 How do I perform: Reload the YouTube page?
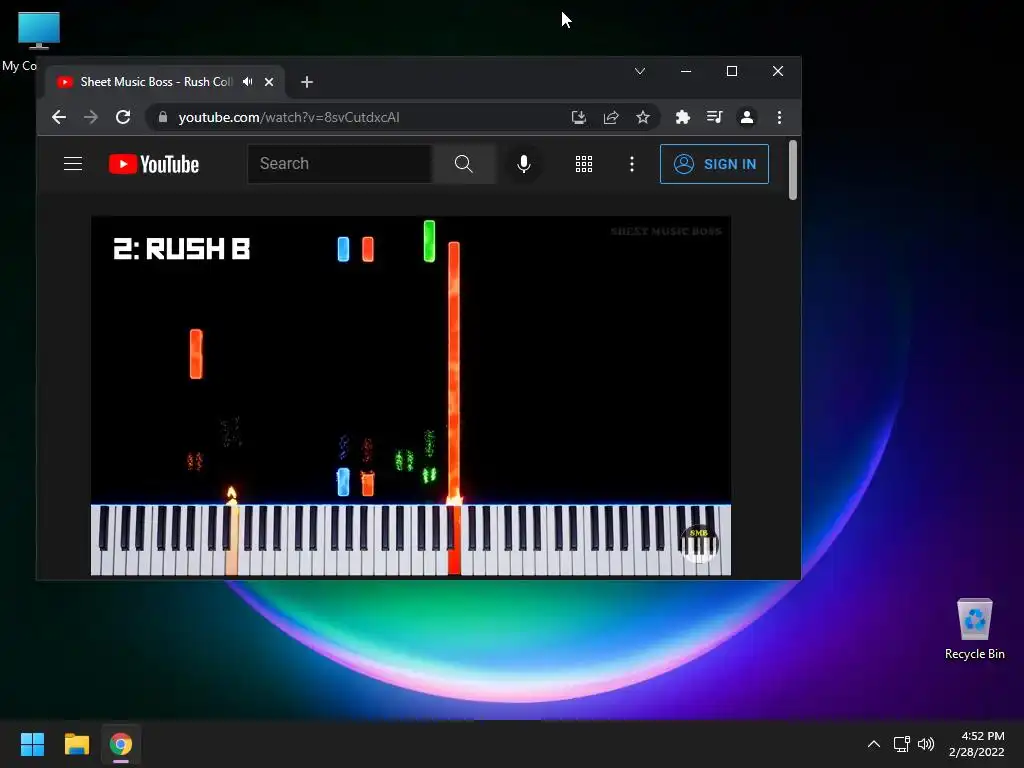point(123,118)
